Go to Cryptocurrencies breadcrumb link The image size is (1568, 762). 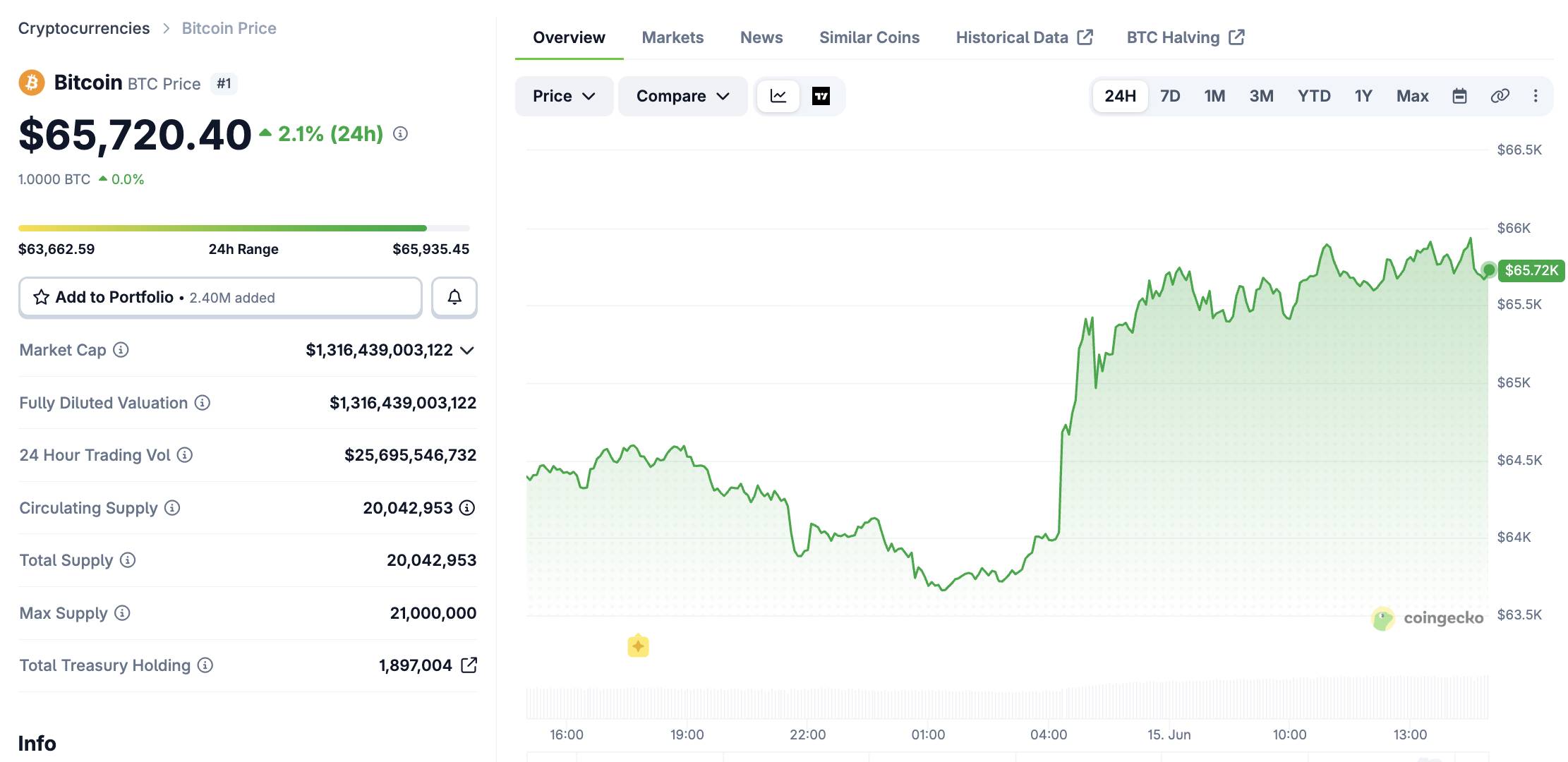(84, 28)
